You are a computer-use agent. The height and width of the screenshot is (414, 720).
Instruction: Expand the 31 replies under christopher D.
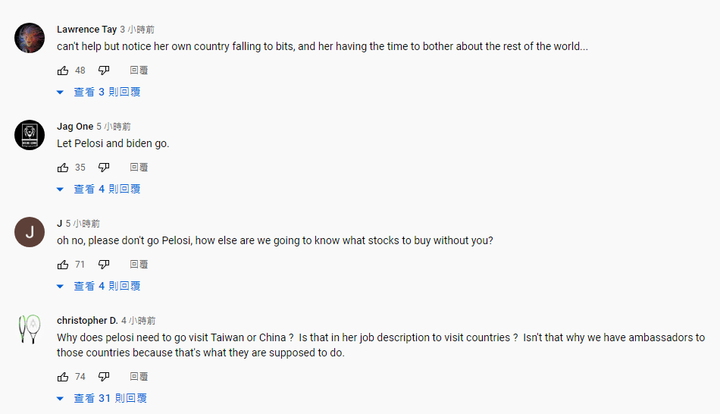pos(102,398)
